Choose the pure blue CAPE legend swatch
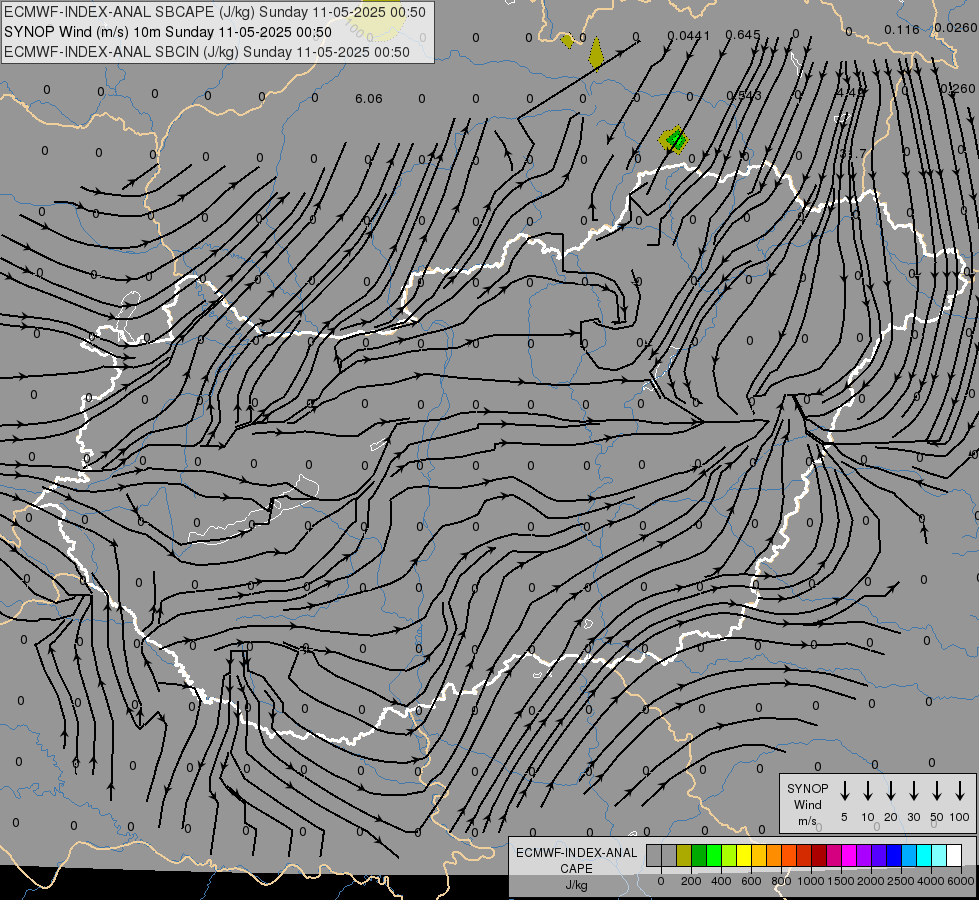979x900 pixels. coord(893,856)
